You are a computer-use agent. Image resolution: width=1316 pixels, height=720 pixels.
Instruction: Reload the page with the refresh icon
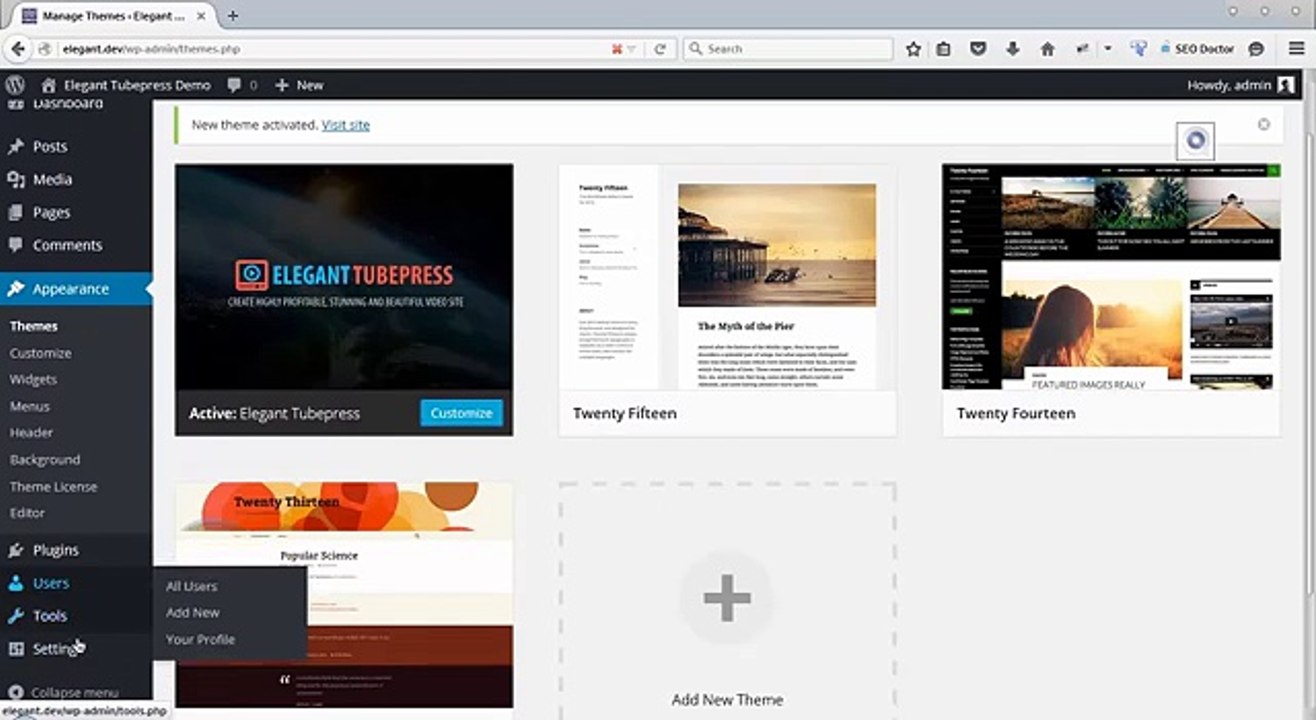click(660, 49)
